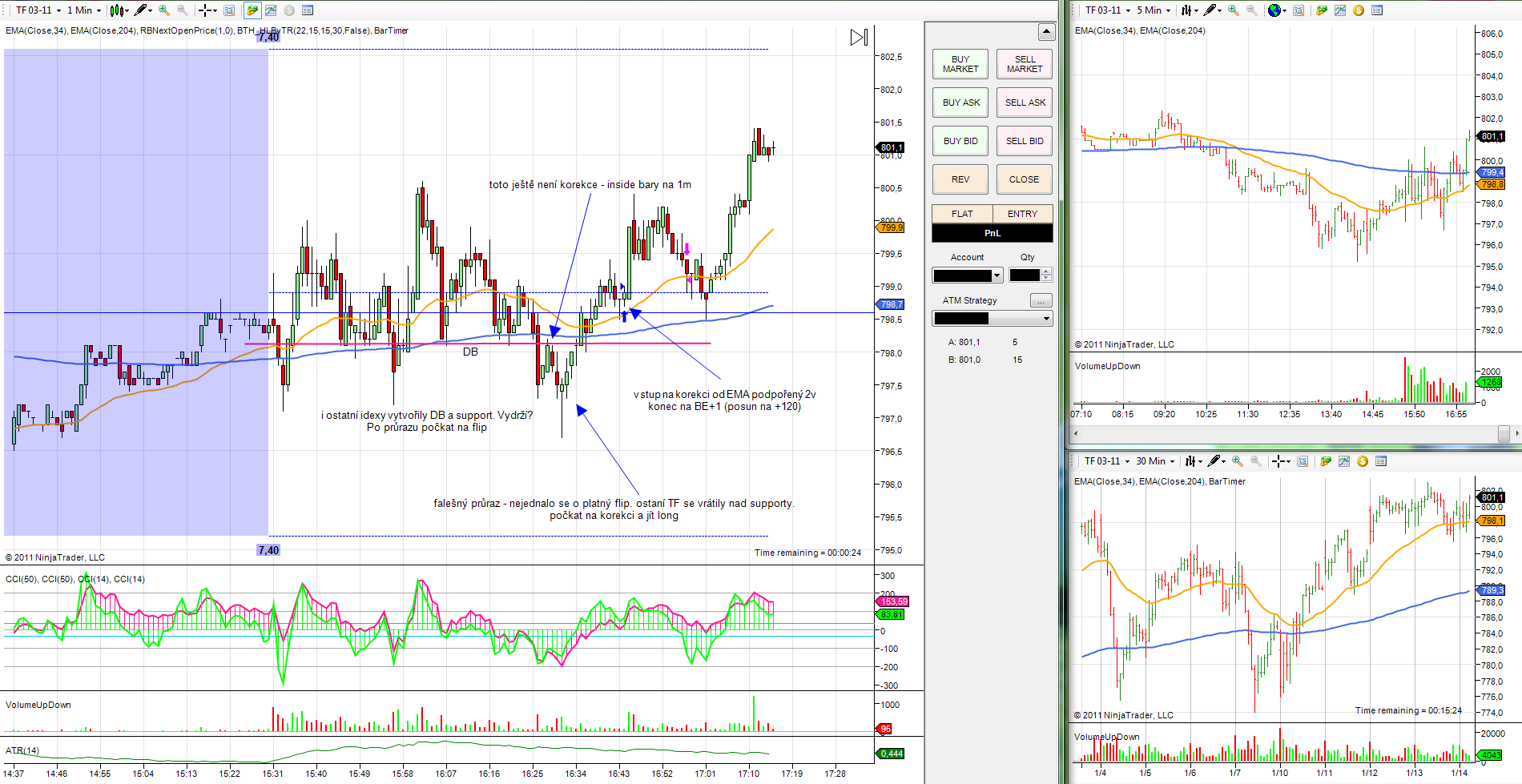Screen dimensions: 1522x784
Task: Click the globe icon on 5 Min chart
Action: [1277, 10]
